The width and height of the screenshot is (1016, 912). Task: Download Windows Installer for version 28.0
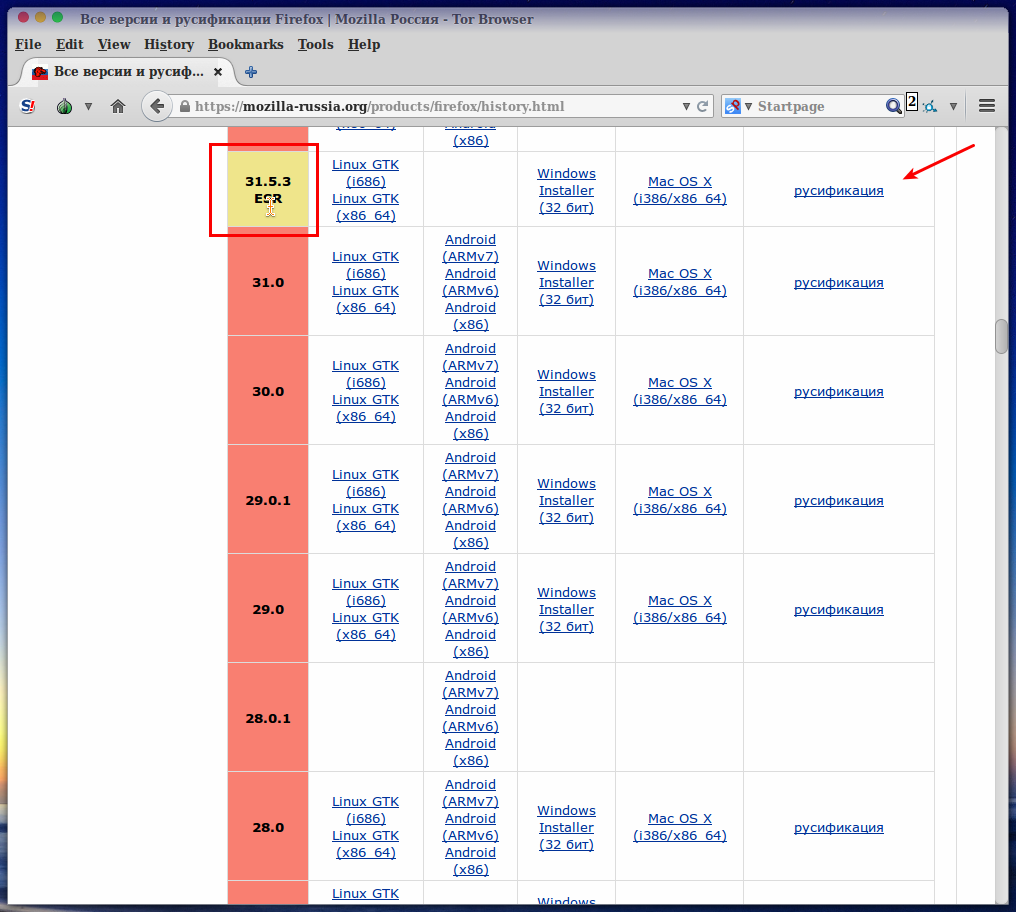coord(566,827)
